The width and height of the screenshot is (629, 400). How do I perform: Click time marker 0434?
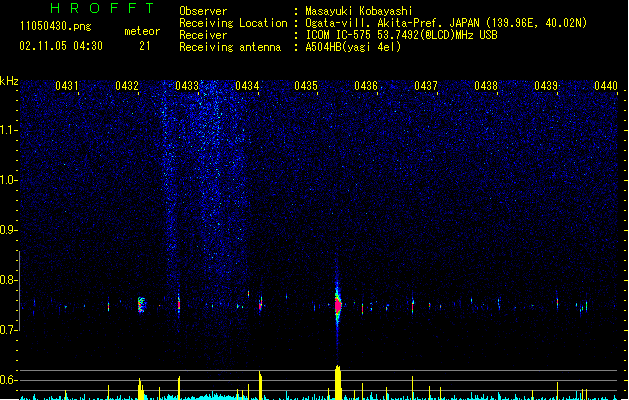(x=247, y=86)
